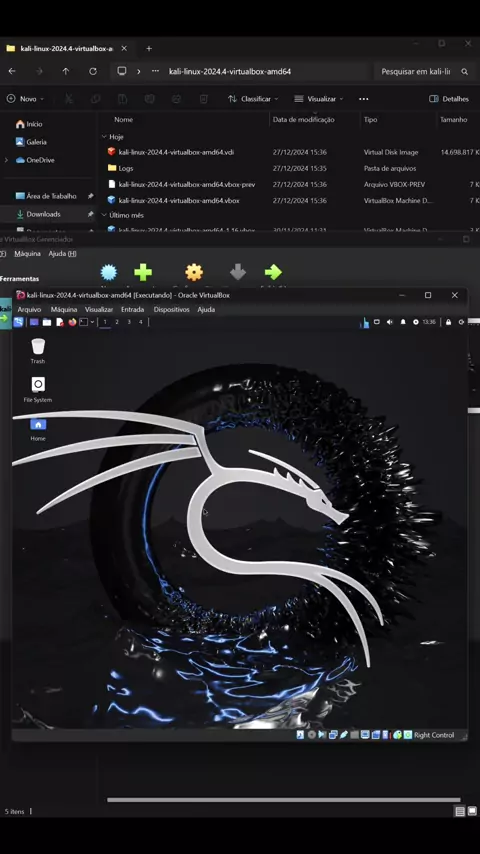
Task: Collapse the Hoje group in the file list
Action: 104,137
